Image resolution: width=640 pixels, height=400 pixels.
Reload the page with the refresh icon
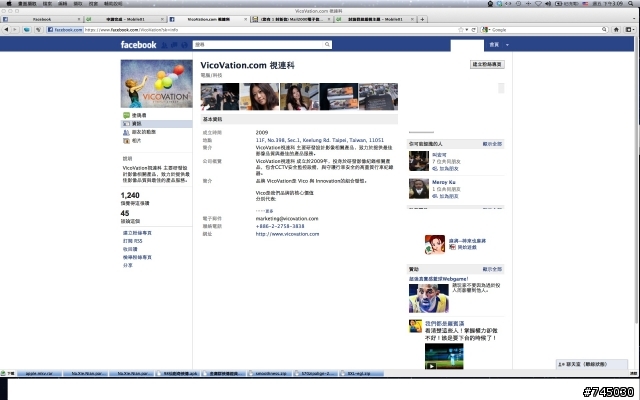point(474,29)
